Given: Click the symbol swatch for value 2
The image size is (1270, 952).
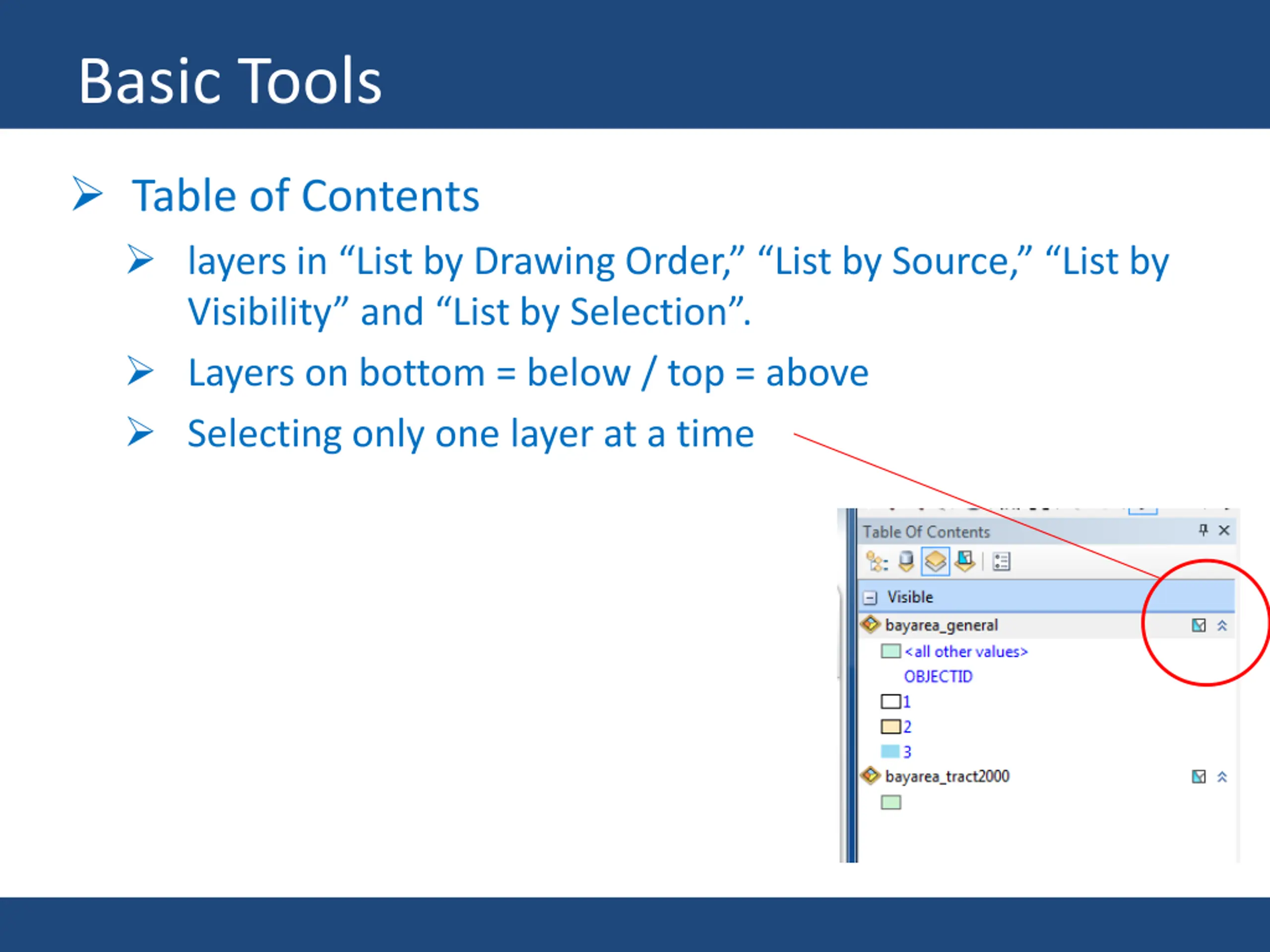Looking at the screenshot, I should [x=891, y=726].
